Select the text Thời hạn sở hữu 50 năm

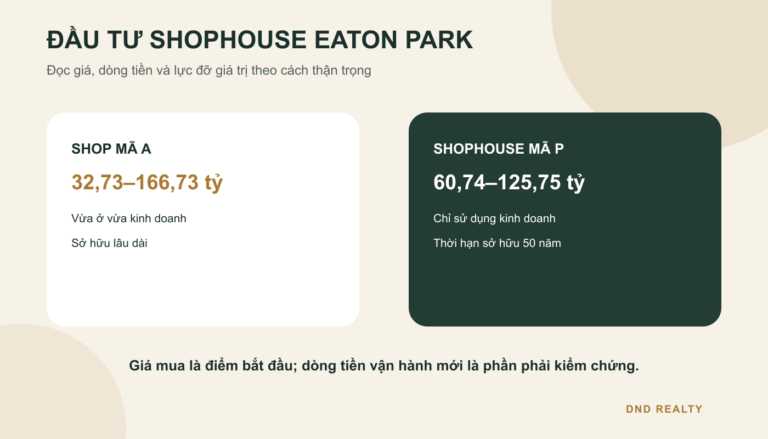(x=497, y=243)
